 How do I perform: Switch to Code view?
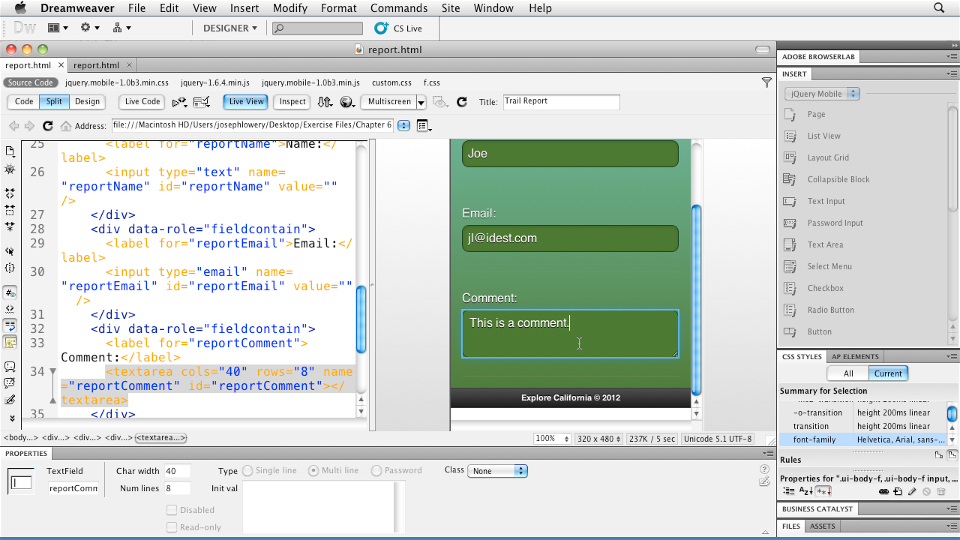coord(24,102)
